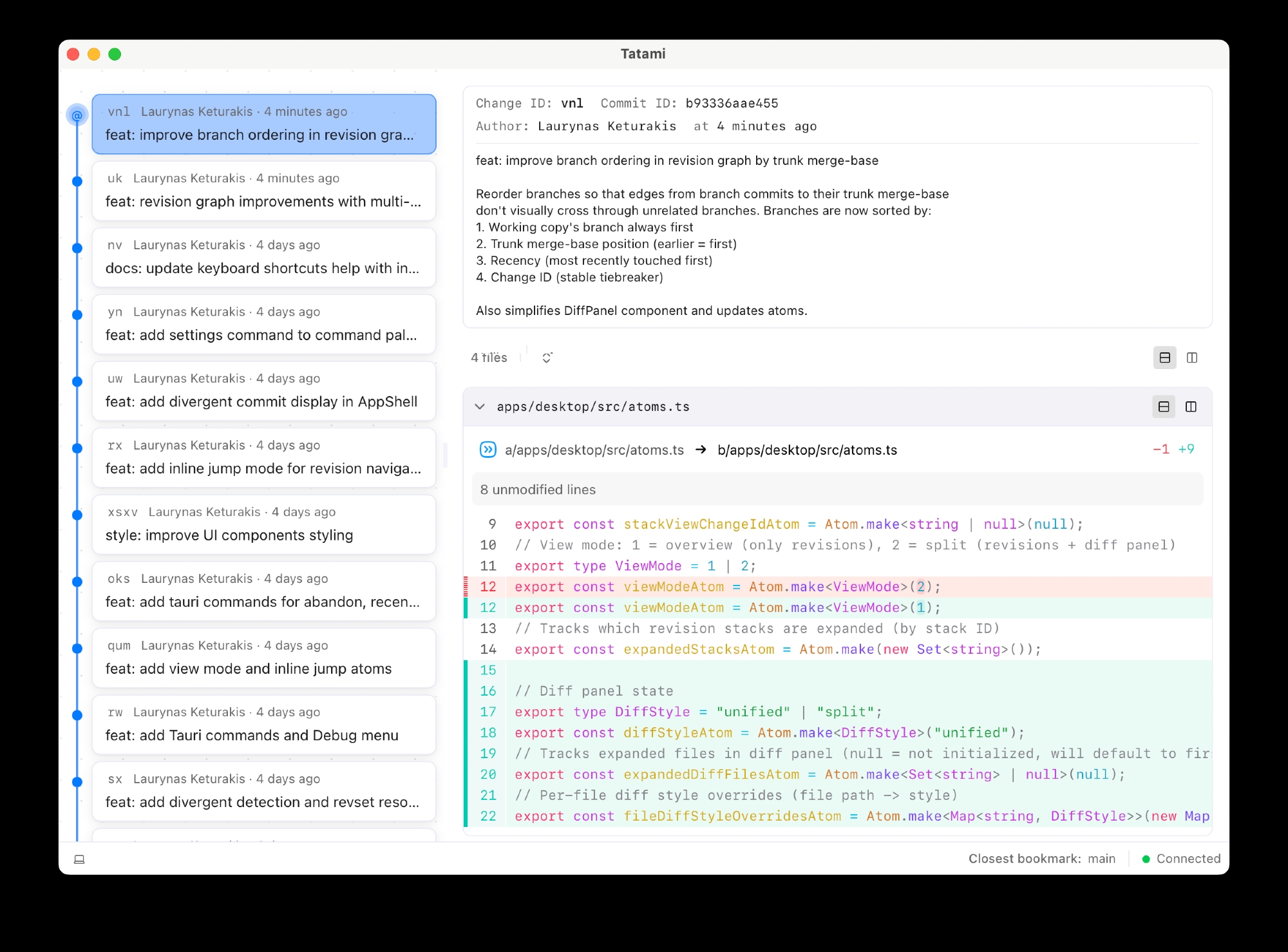Screen dimensions: 1288x952
Task: Select revision qum view mode atoms
Action: pos(264,658)
